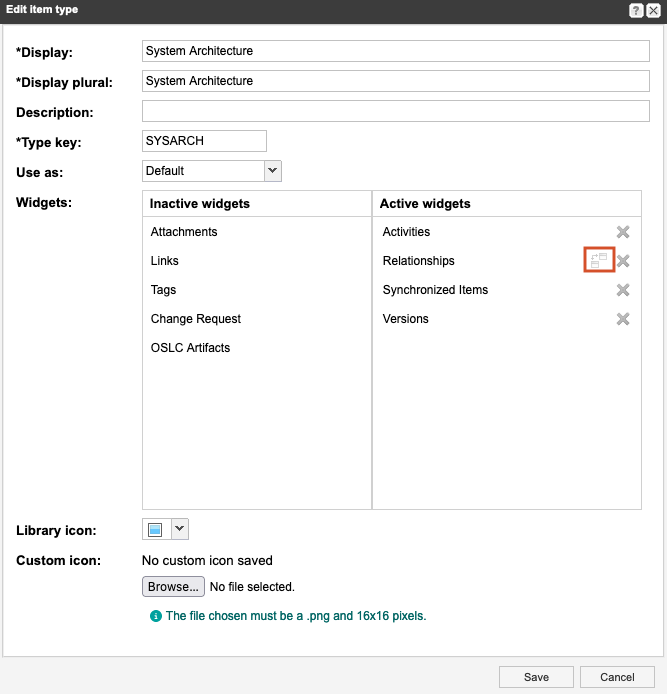Click the Type key field

click(x=204, y=141)
